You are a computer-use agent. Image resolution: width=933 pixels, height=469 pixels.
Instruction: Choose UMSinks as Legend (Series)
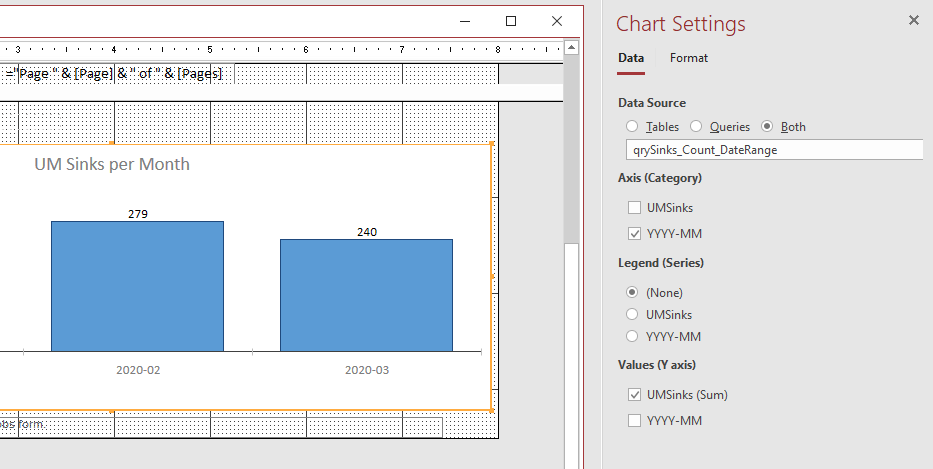tap(632, 314)
